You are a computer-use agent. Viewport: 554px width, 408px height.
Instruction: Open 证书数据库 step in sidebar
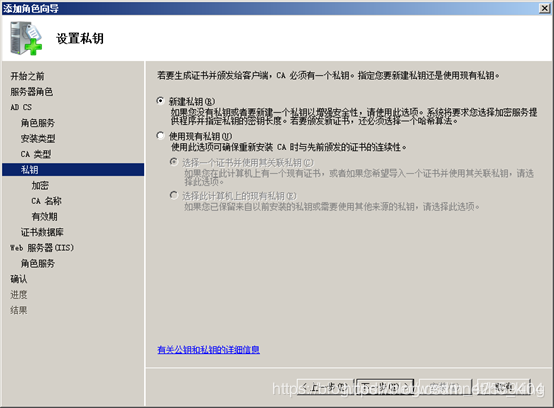pyautogui.click(x=42, y=232)
